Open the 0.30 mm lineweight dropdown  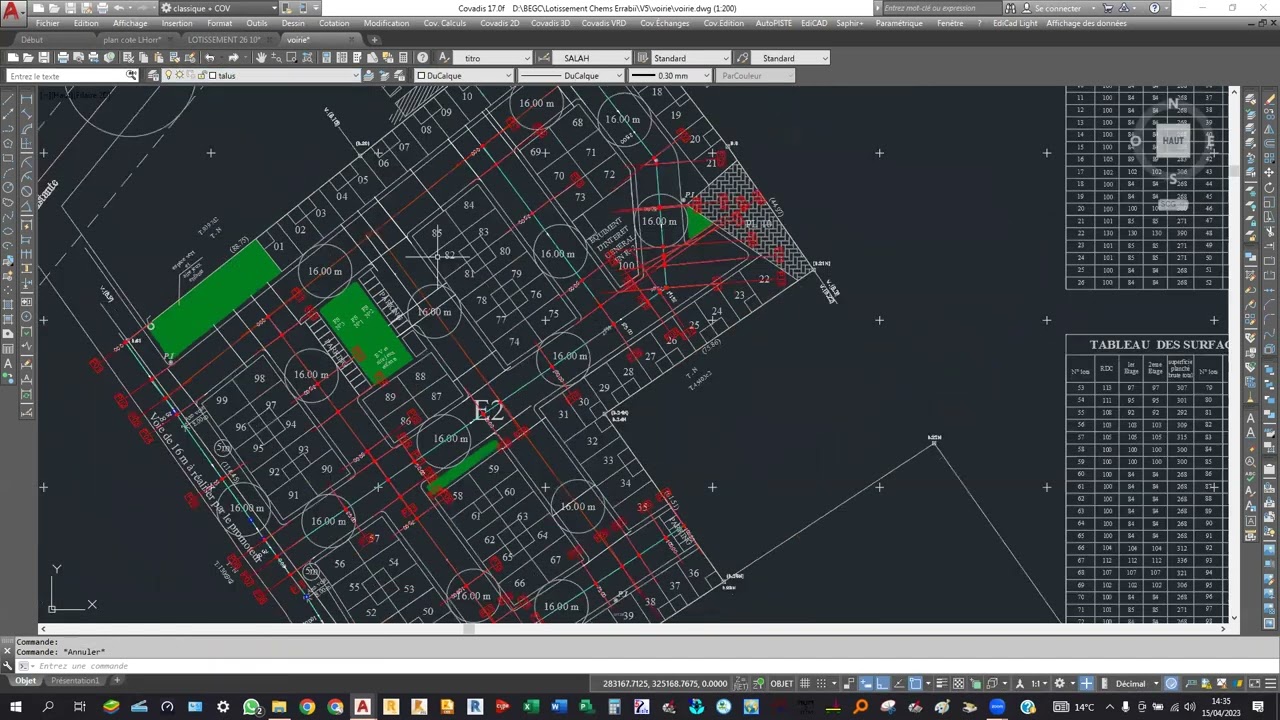672,76
